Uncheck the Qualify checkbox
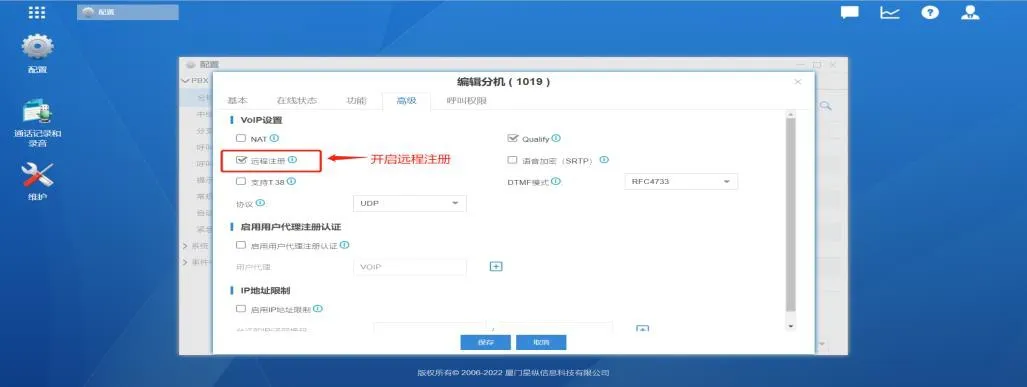Screen dimensions: 1027x387 512,138
